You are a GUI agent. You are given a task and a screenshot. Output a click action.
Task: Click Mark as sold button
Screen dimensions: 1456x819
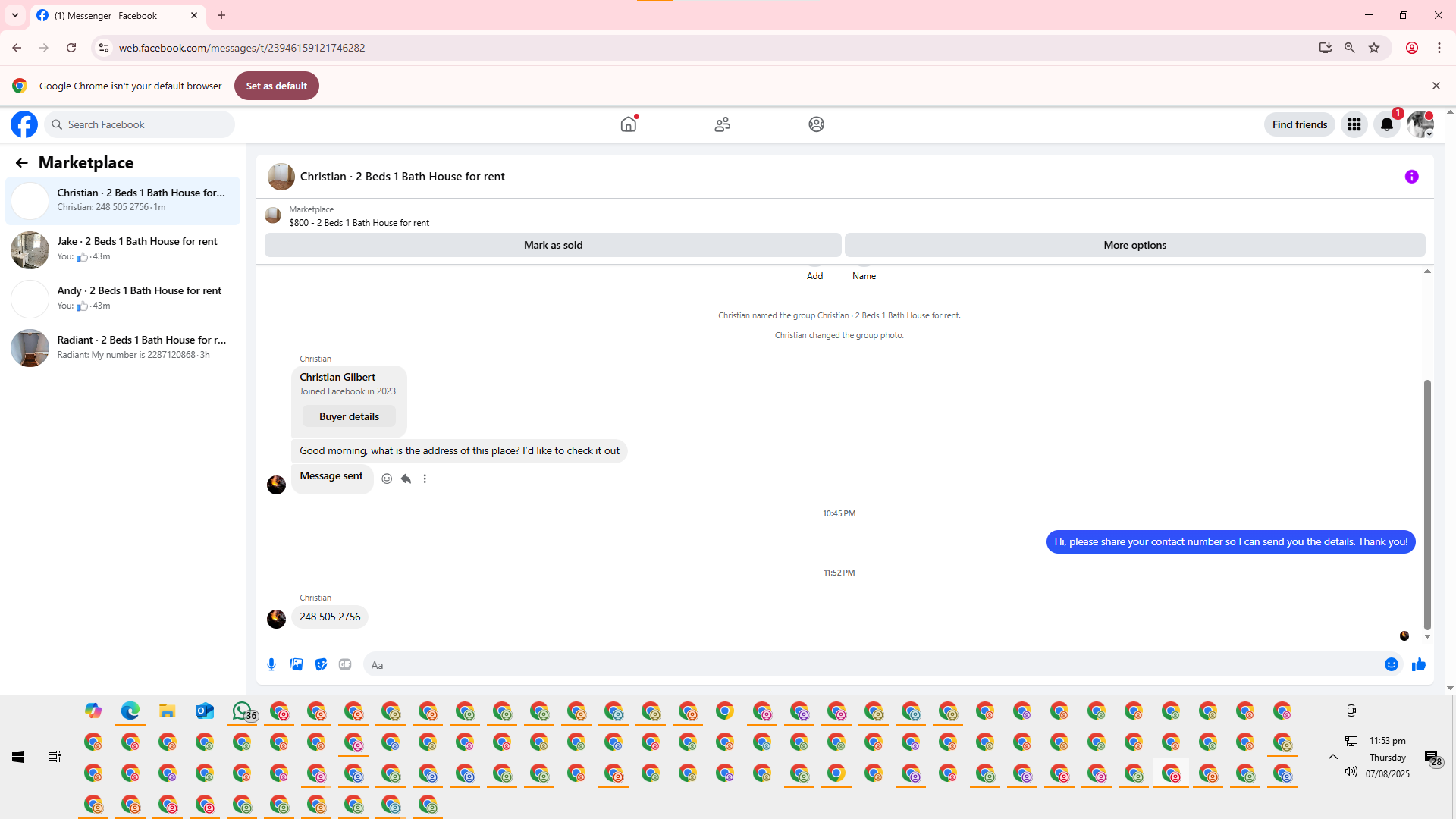coord(553,245)
